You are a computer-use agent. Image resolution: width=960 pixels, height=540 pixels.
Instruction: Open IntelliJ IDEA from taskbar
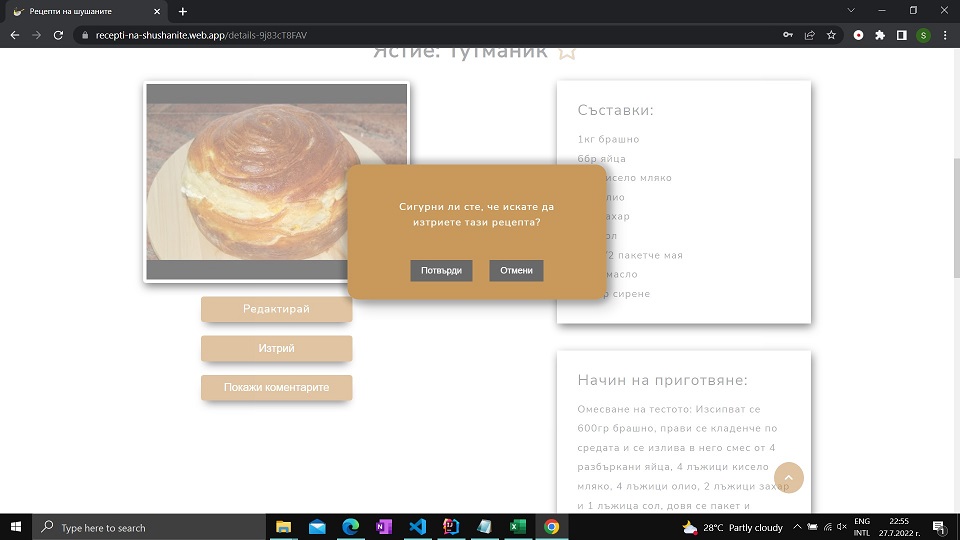coord(451,527)
